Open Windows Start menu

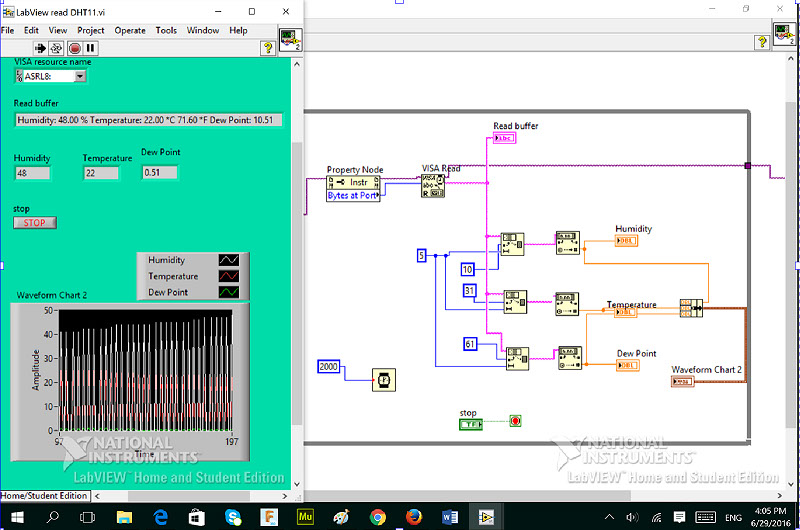click(17, 517)
